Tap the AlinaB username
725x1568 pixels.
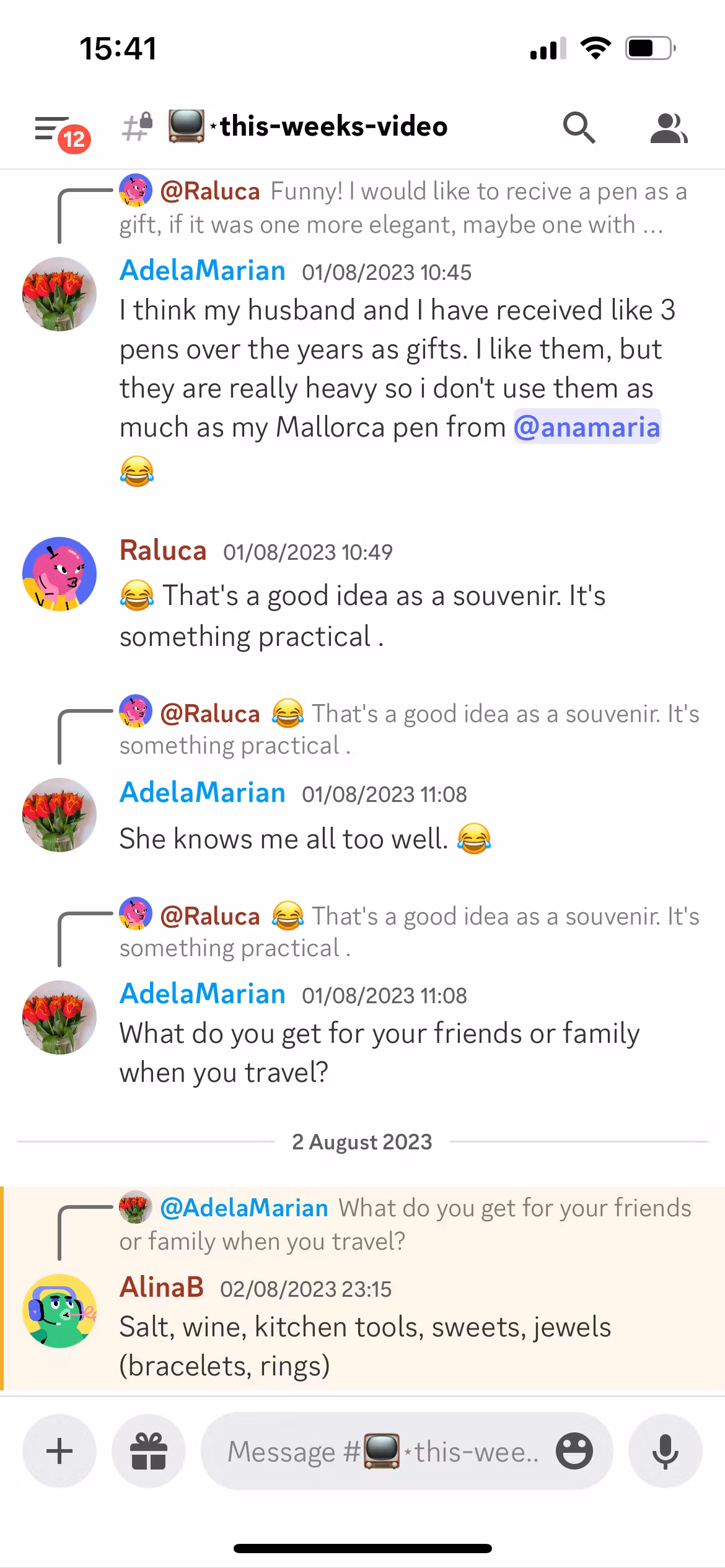tap(162, 1287)
